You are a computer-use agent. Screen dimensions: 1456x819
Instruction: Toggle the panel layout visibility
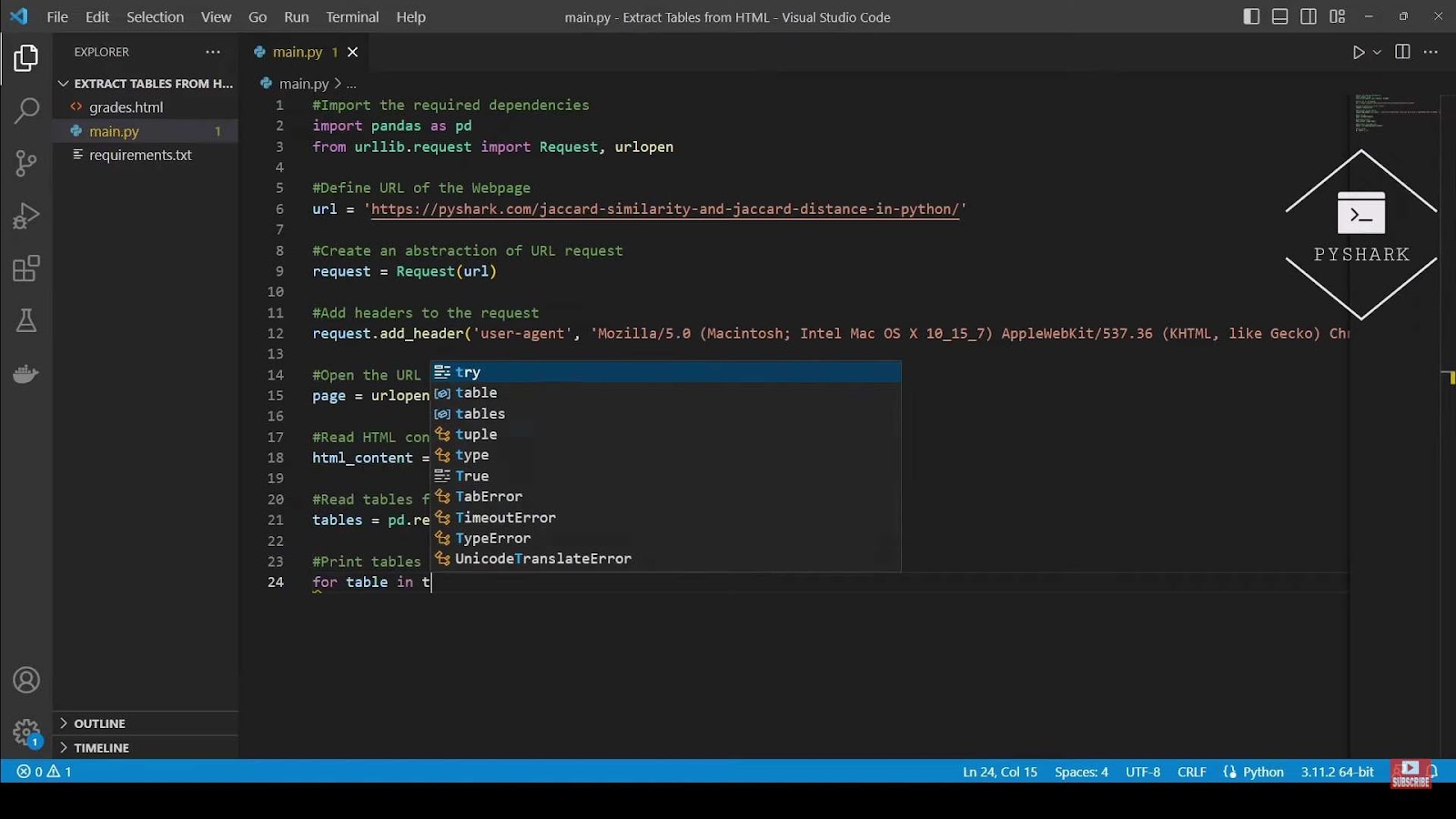(x=1279, y=16)
